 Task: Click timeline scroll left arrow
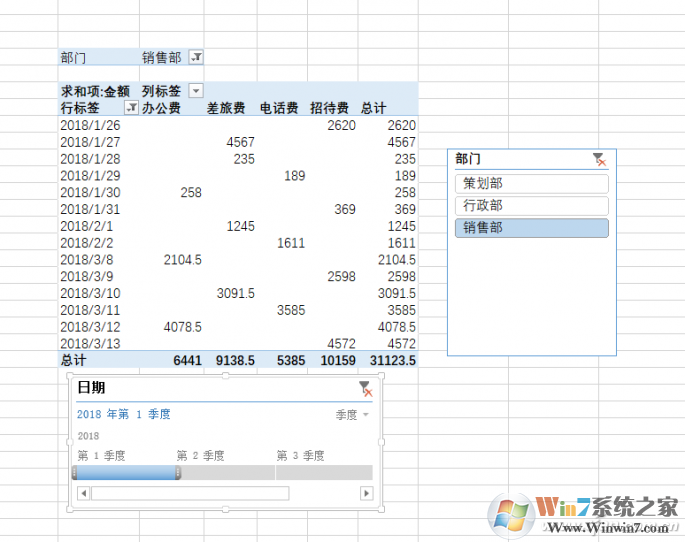click(x=83, y=494)
